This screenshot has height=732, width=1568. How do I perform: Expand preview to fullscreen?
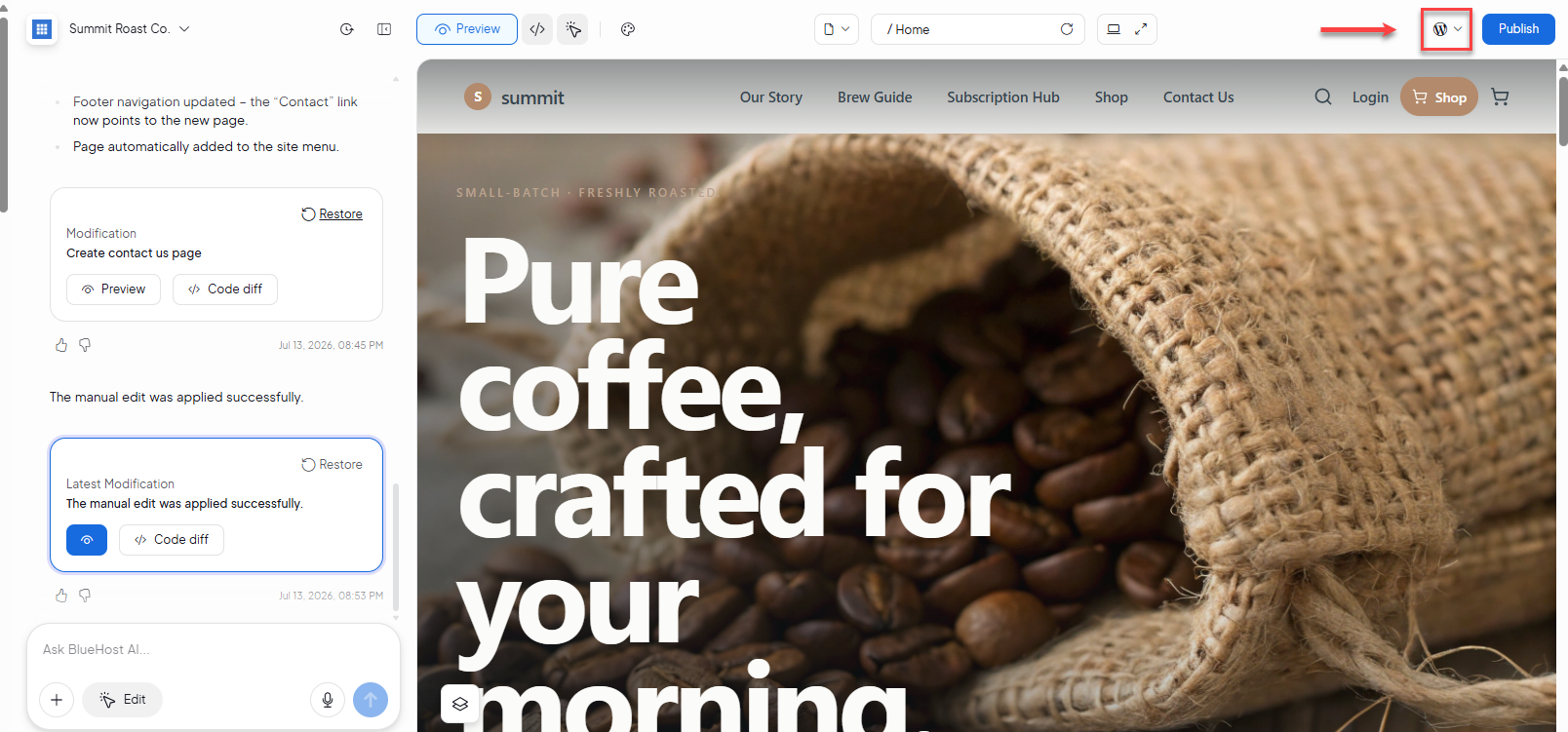[x=1140, y=29]
